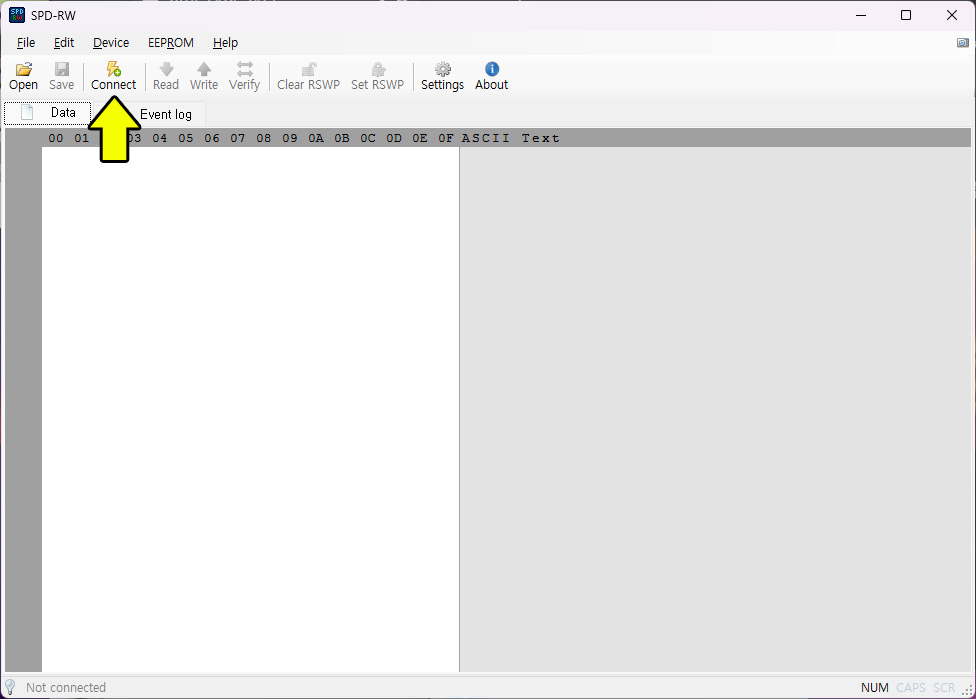
Task: Expand the Device menu
Action: (111, 43)
